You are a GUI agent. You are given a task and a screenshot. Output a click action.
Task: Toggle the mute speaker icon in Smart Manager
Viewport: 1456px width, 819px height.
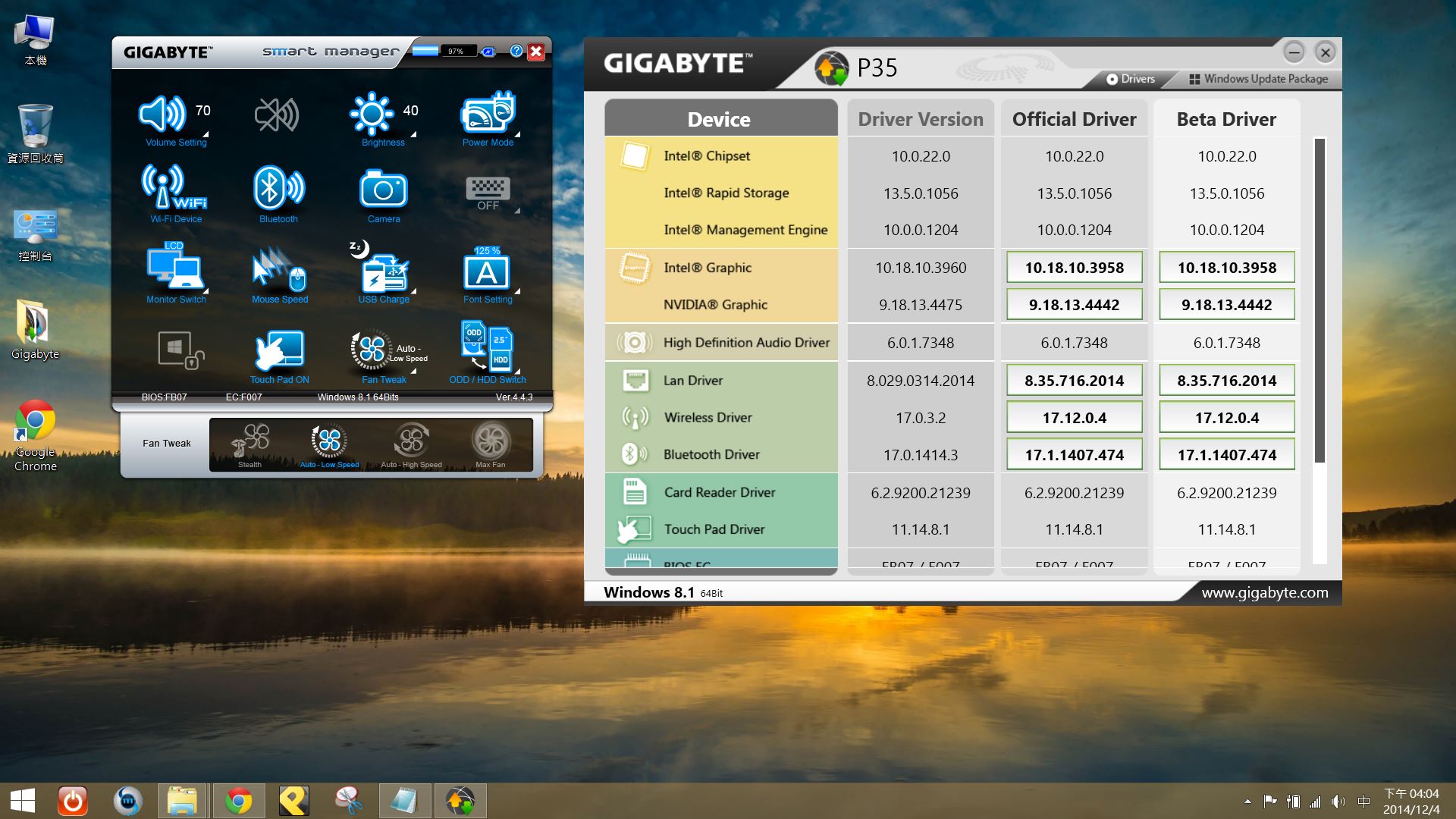277,115
